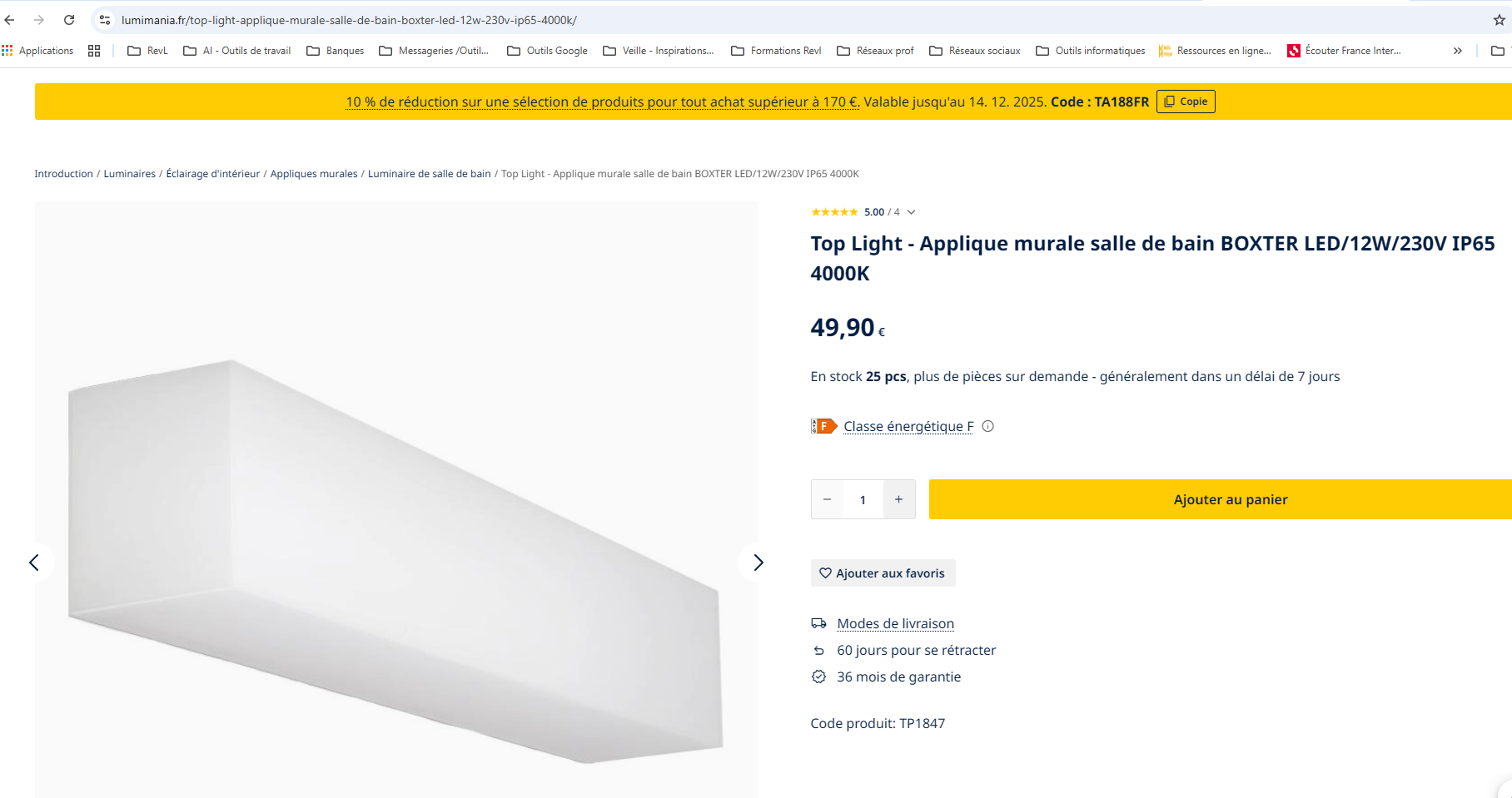Add the product to cart

tap(1230, 499)
